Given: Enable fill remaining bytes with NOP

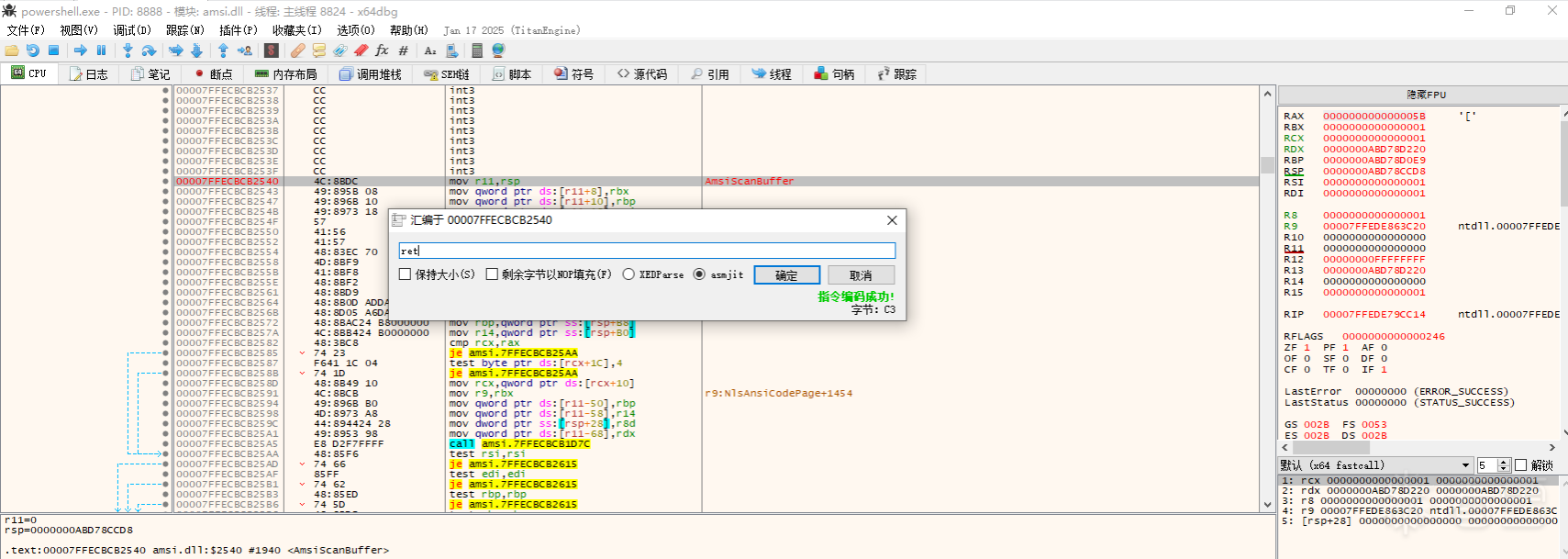Looking at the screenshot, I should pos(492,274).
